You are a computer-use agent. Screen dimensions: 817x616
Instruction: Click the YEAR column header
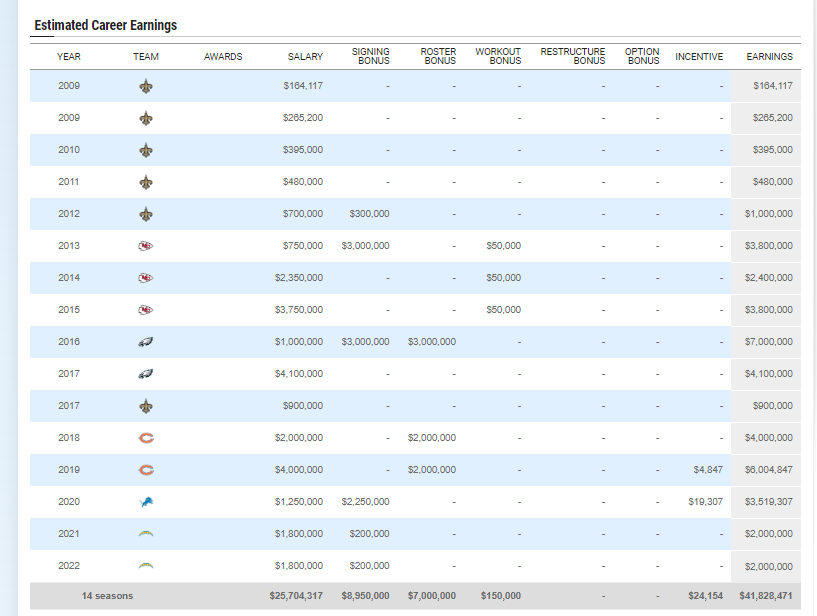coord(69,57)
